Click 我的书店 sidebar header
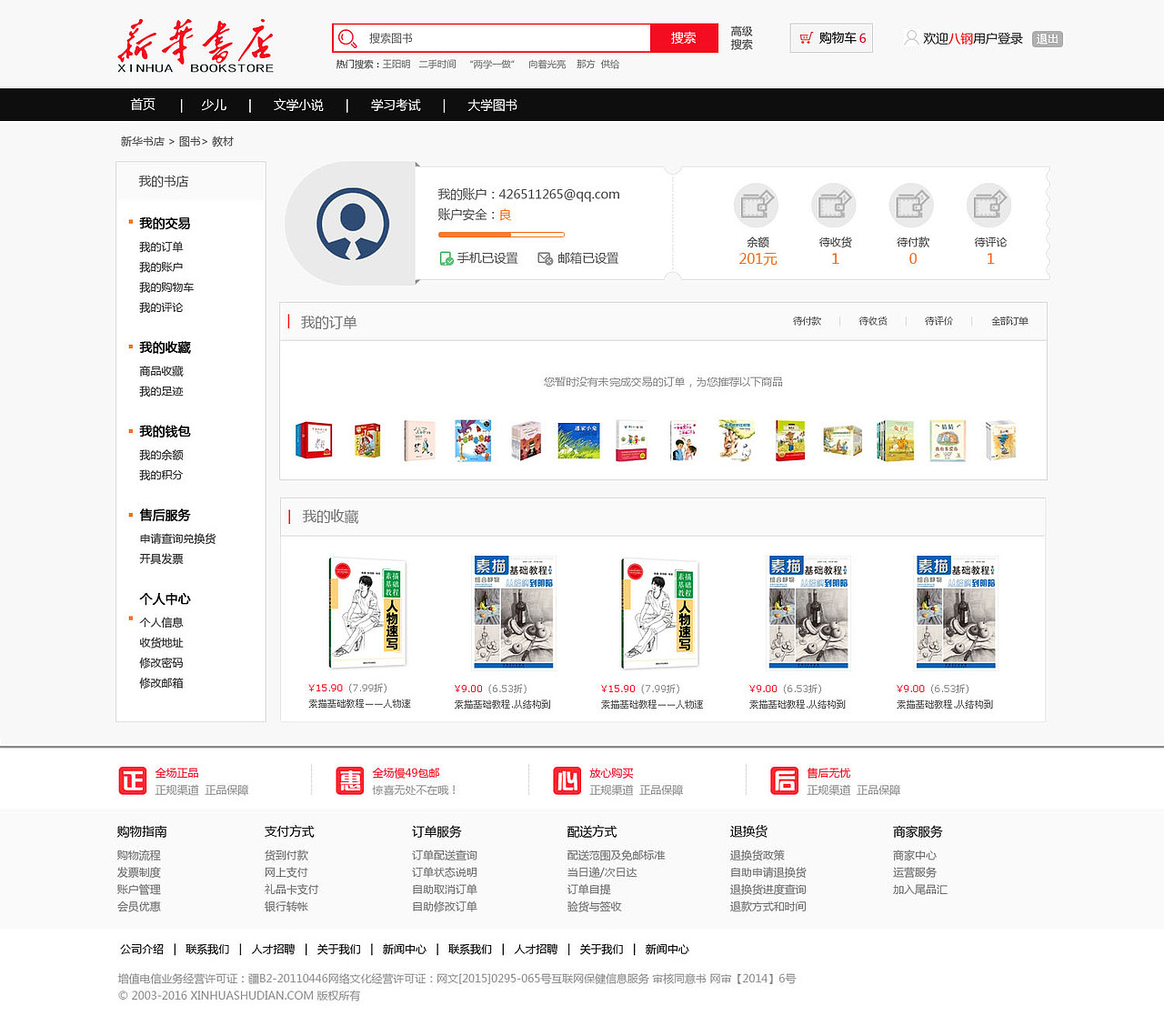This screenshot has height=1036, width=1164. coord(164,182)
